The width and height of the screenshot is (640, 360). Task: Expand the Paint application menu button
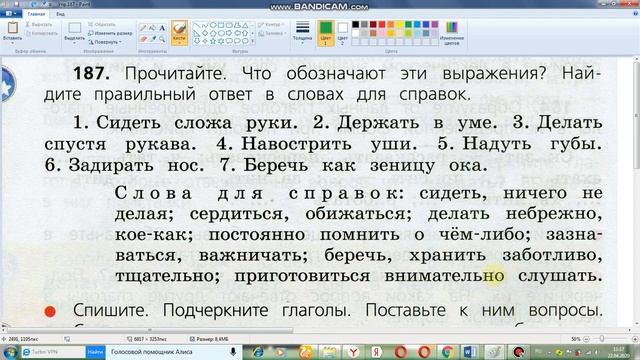pyautogui.click(x=11, y=14)
